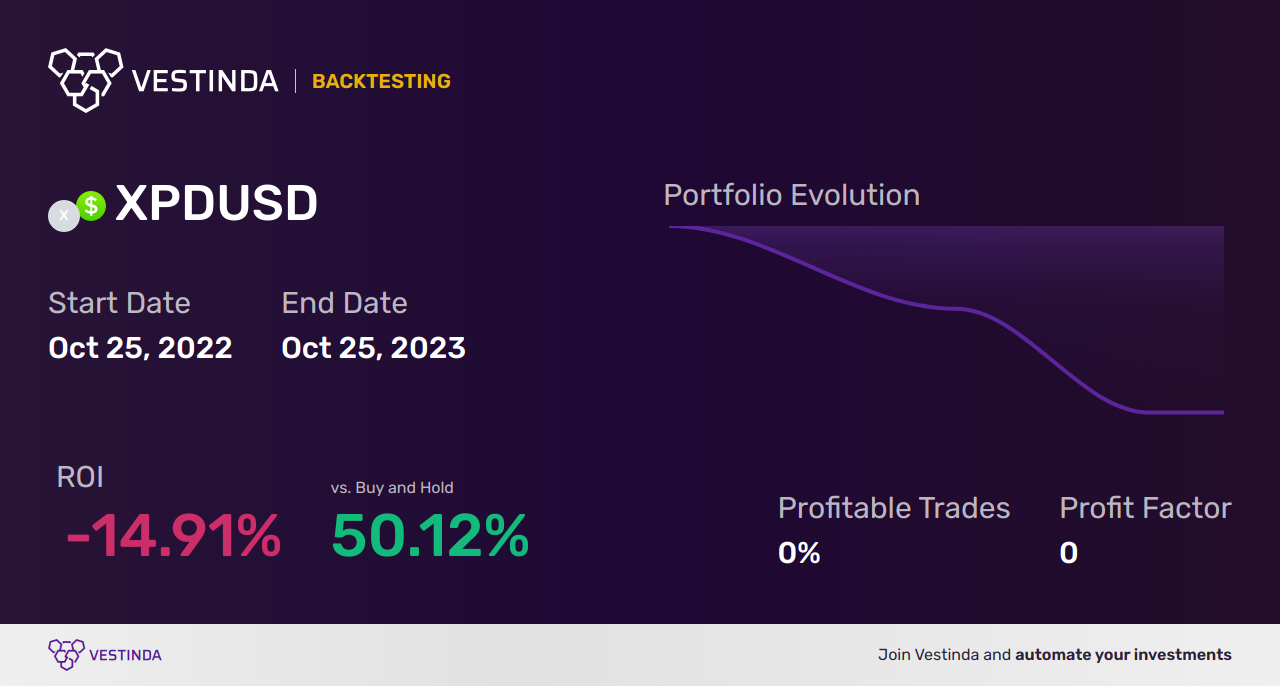
Task: Click the Start Date label
Action: (x=119, y=303)
